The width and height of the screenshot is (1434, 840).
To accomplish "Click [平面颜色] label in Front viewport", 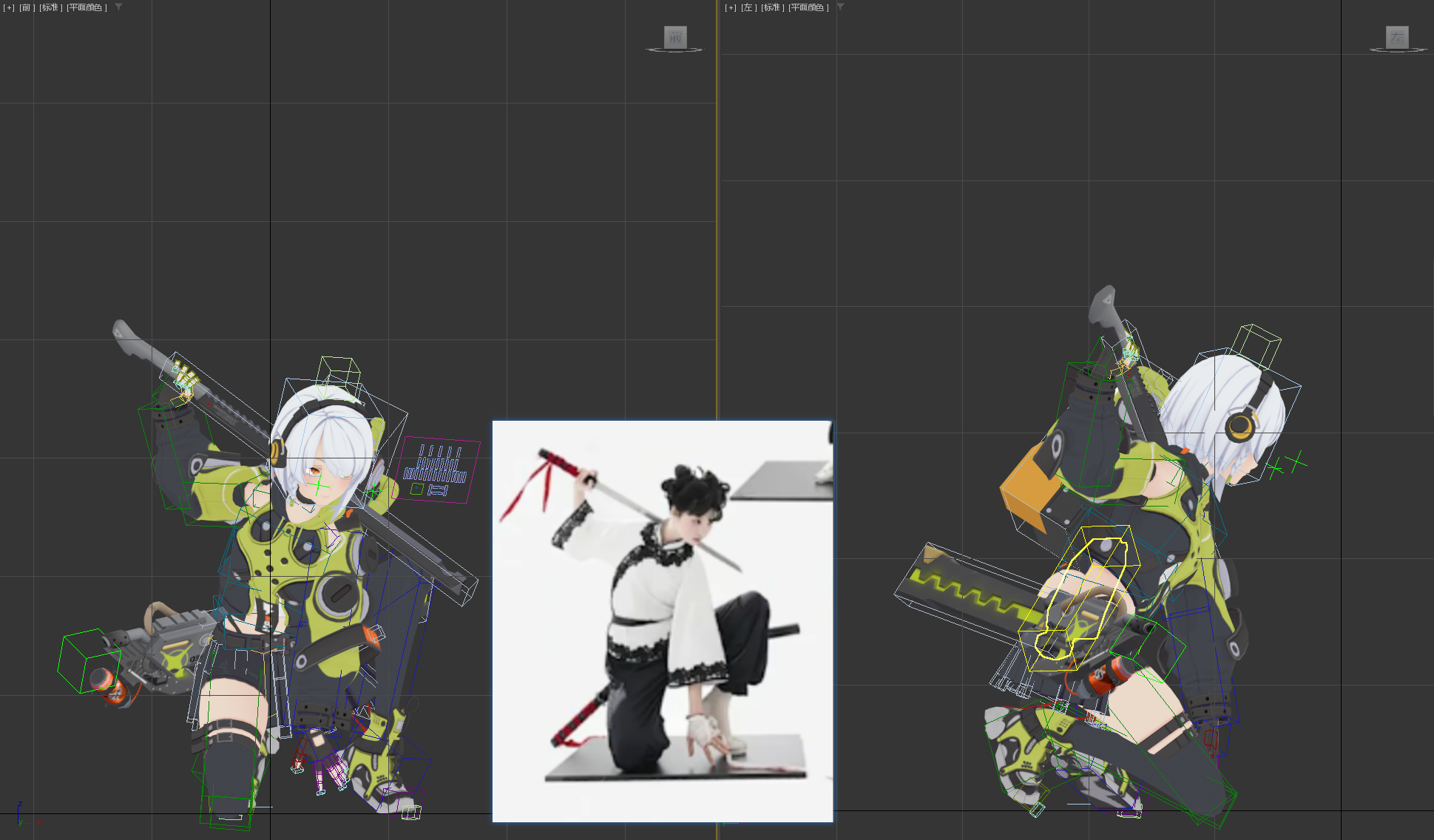I will [87, 7].
